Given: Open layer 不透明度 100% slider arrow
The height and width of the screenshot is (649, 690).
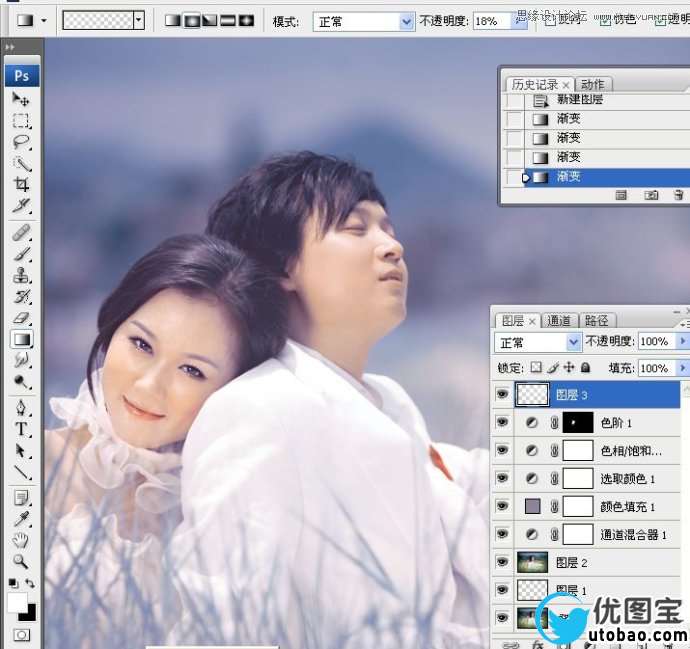Looking at the screenshot, I should click(683, 341).
